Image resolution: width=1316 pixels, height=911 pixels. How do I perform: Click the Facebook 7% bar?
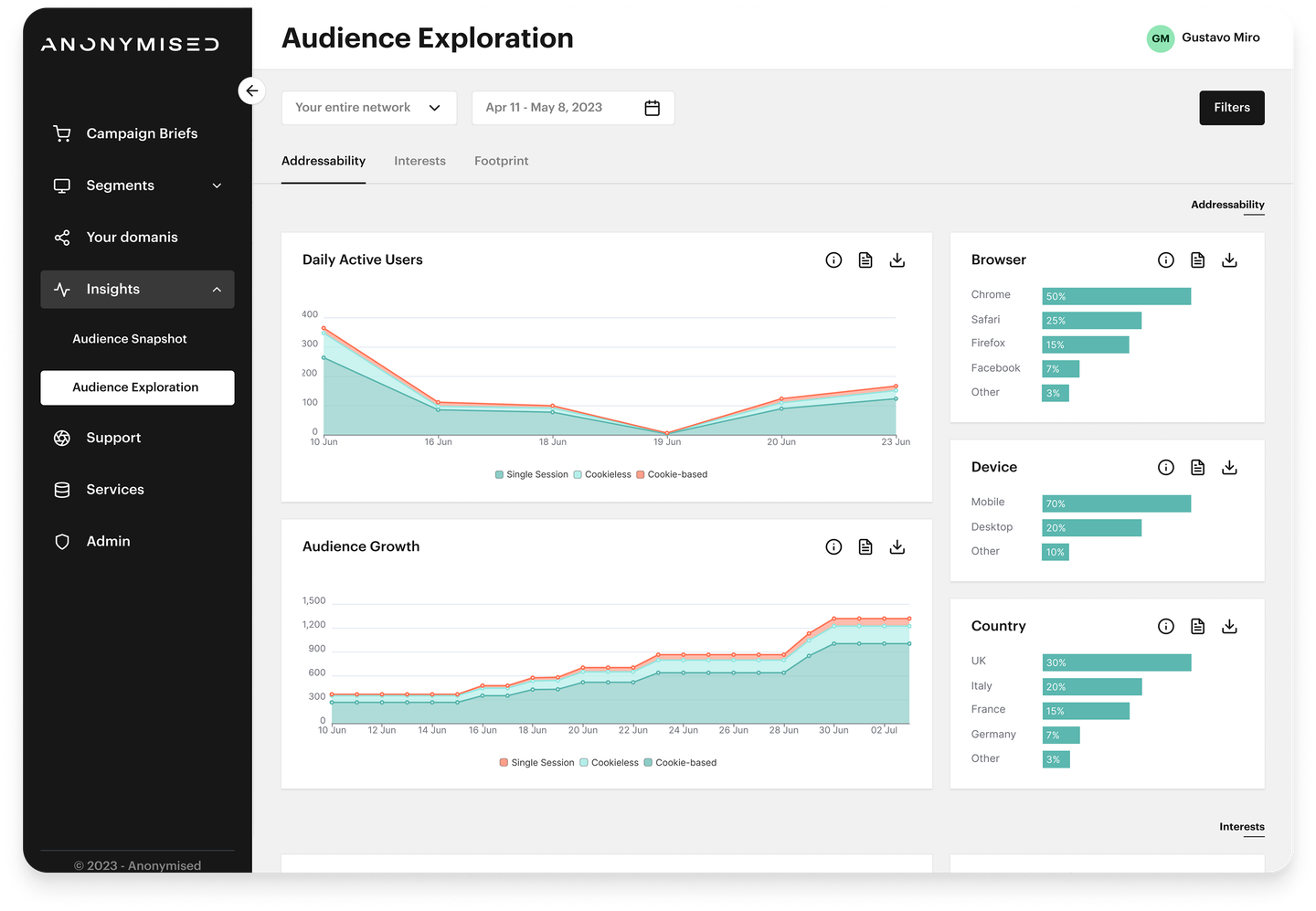click(x=1061, y=369)
